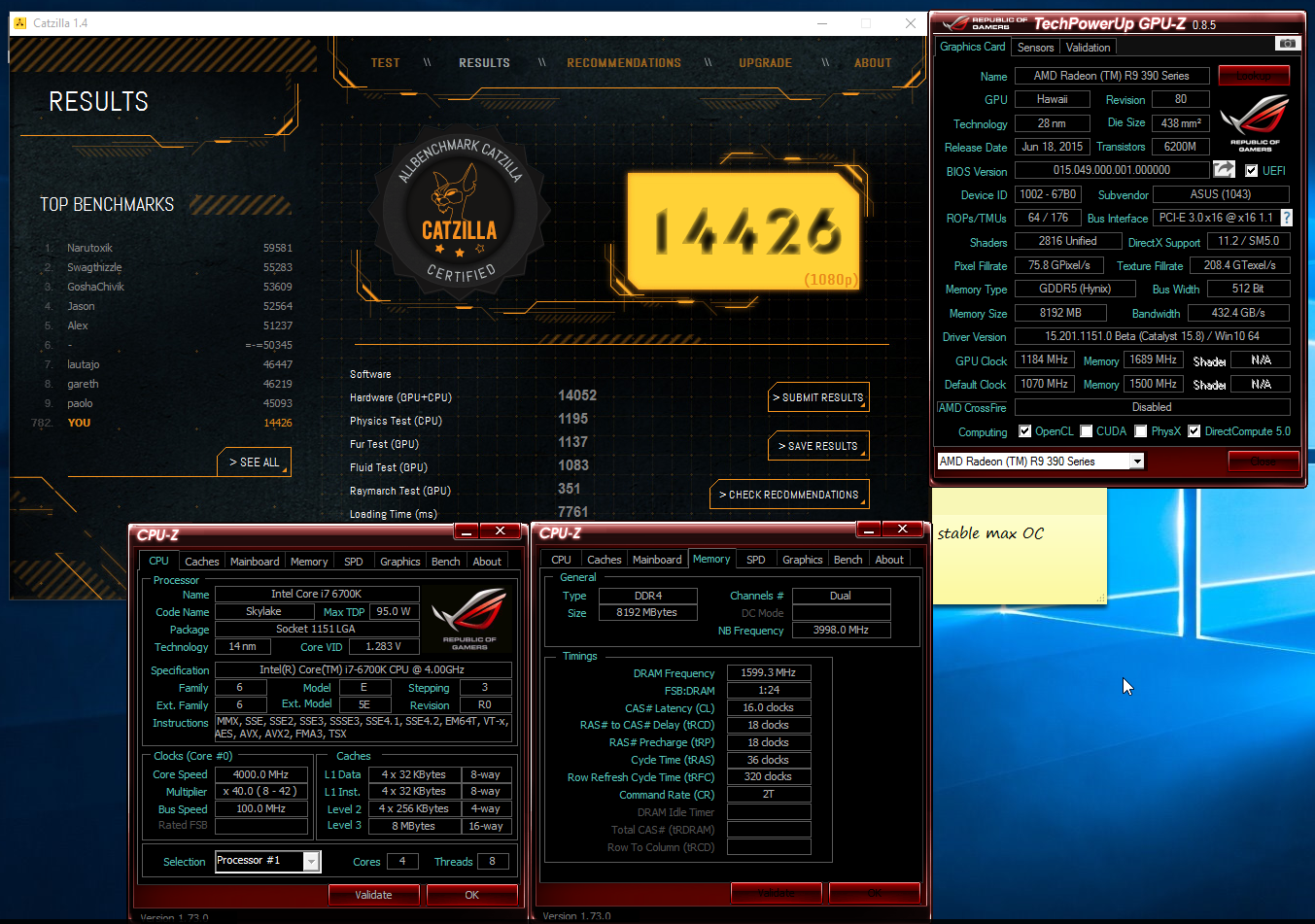Image resolution: width=1315 pixels, height=924 pixels.
Task: Click Swagthizzle benchmark row
Action: coord(166,267)
